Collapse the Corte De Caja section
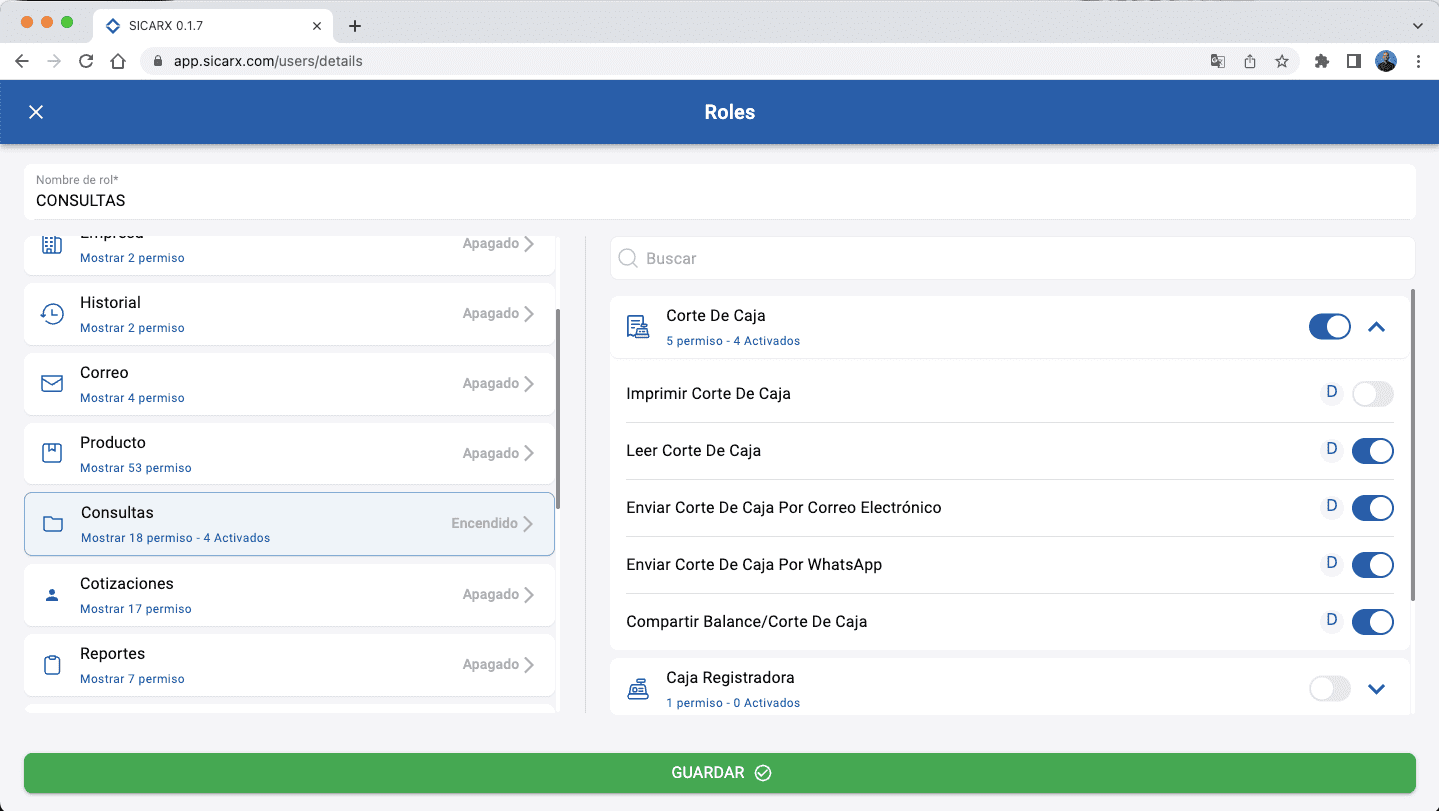Viewport: 1439px width, 811px height. coord(1377,327)
